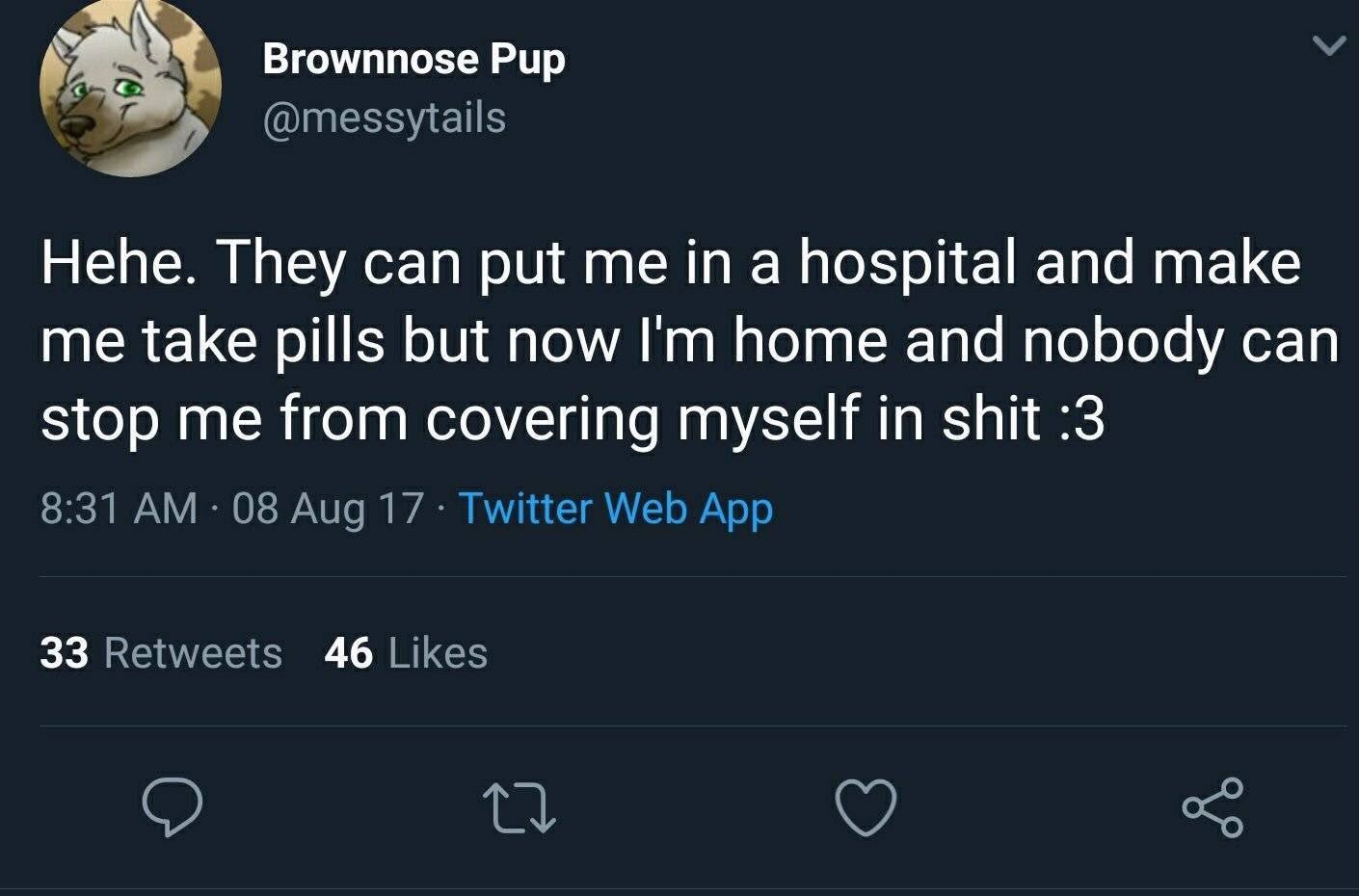Click the 8:31 AM timestamp
1359x896 pixels.
[119, 508]
